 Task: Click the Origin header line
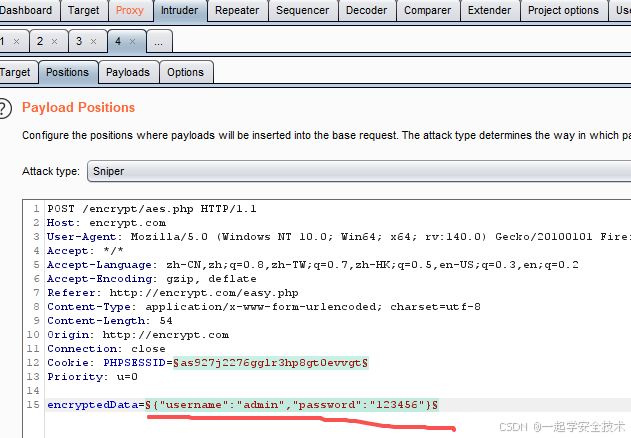coord(138,335)
